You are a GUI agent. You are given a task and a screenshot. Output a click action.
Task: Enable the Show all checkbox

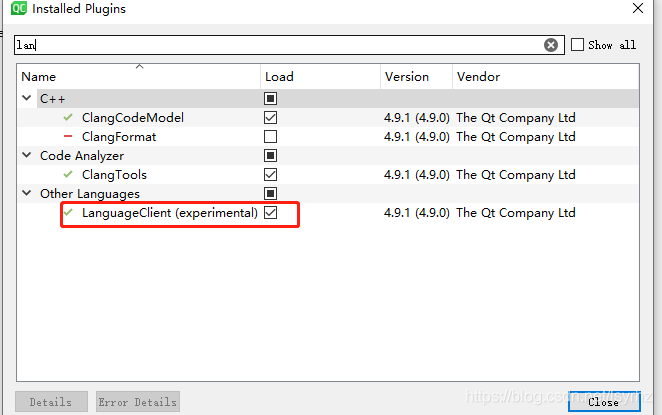[x=577, y=45]
